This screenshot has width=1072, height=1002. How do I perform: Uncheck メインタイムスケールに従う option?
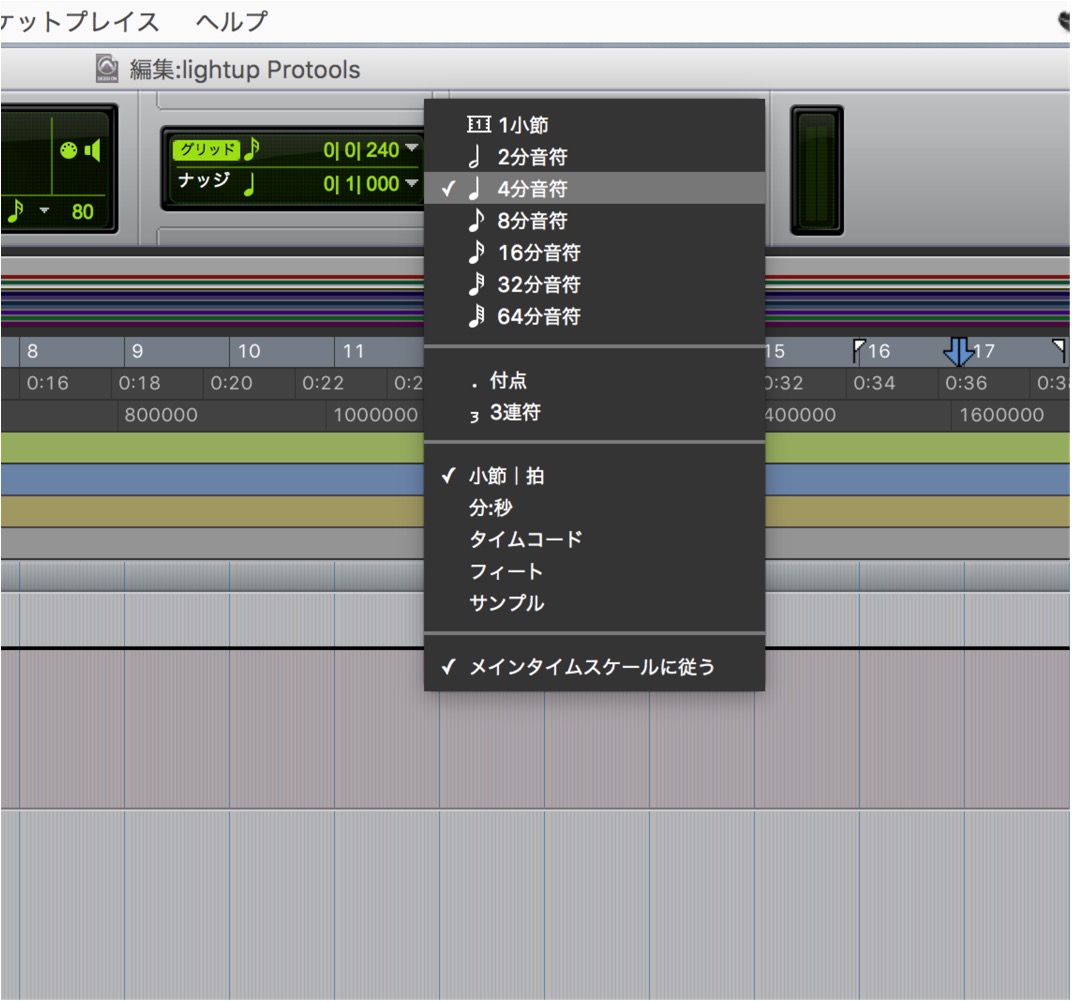tap(593, 667)
